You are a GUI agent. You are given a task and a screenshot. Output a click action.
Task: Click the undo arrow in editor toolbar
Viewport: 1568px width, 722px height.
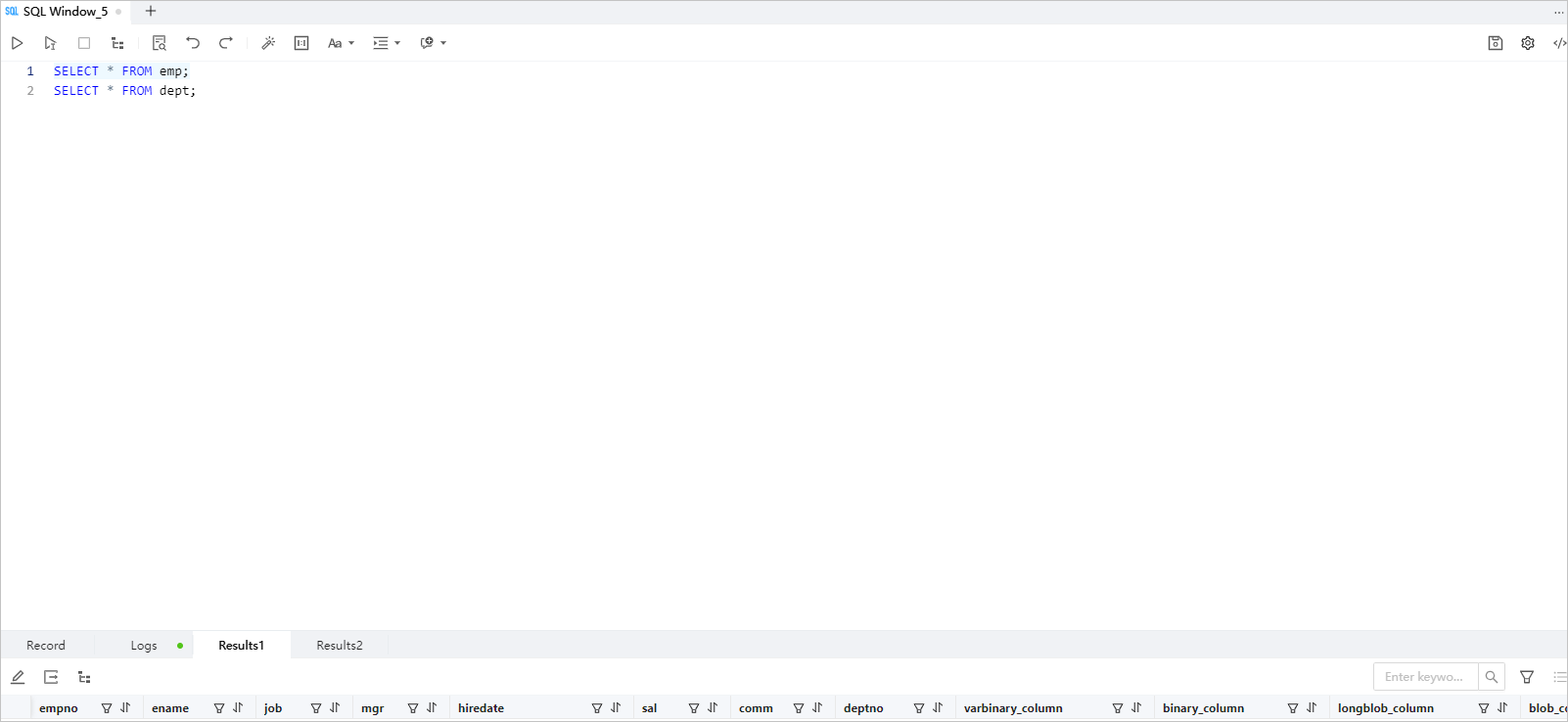[193, 43]
